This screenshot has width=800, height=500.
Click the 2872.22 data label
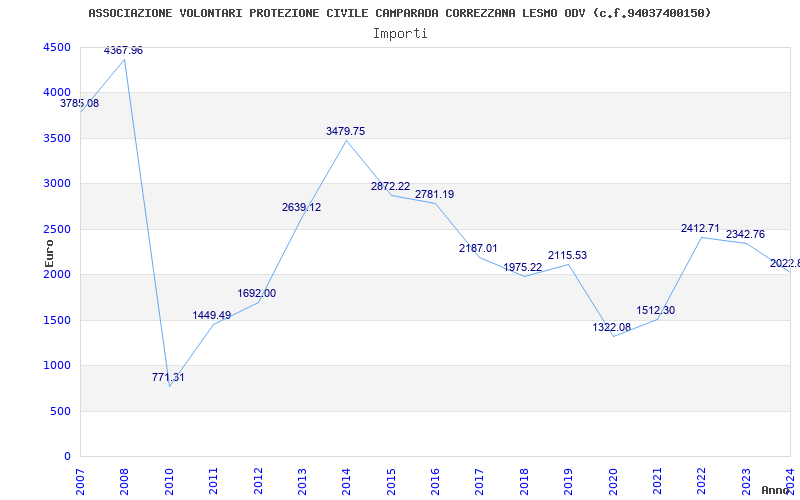click(x=390, y=187)
